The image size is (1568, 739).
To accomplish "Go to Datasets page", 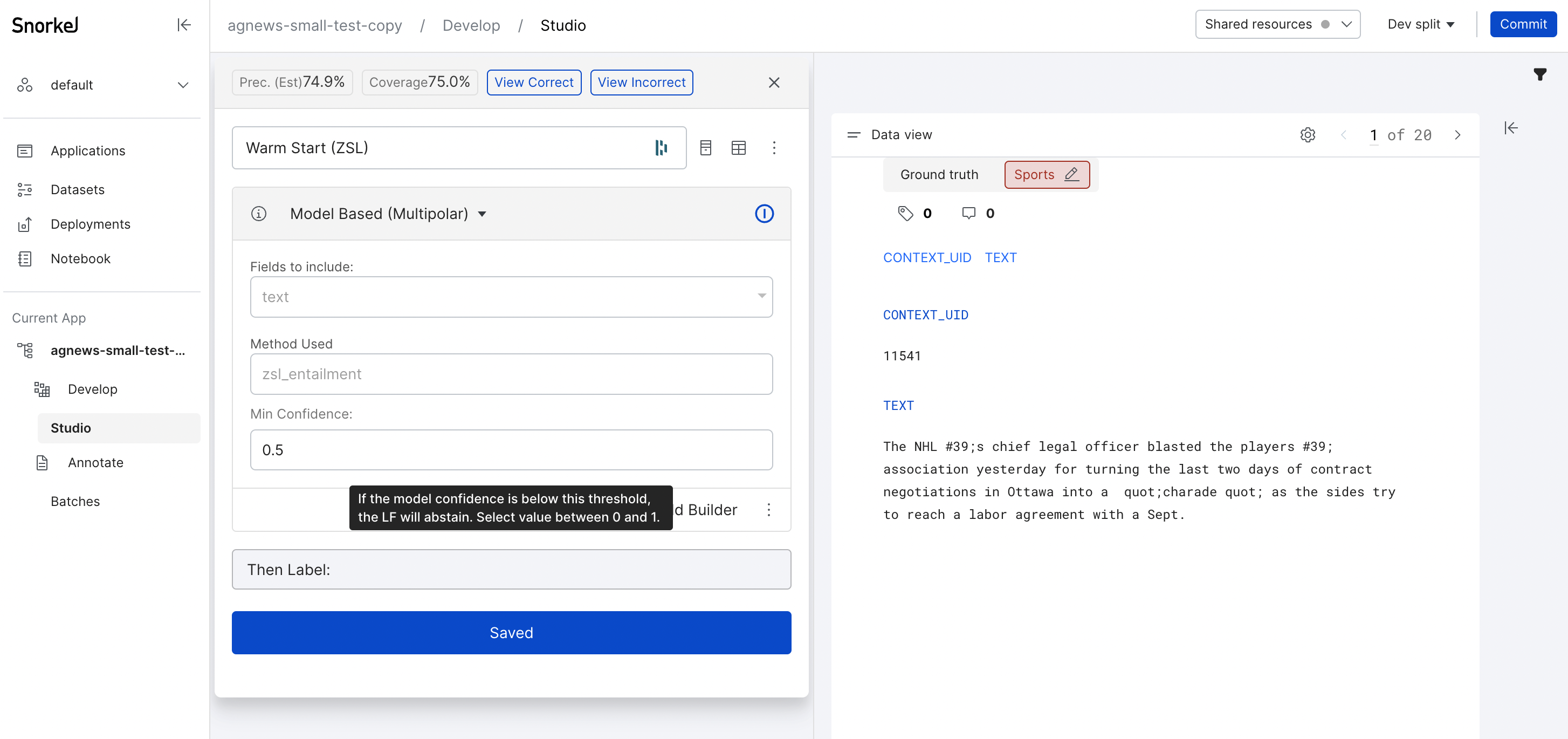I will (77, 189).
